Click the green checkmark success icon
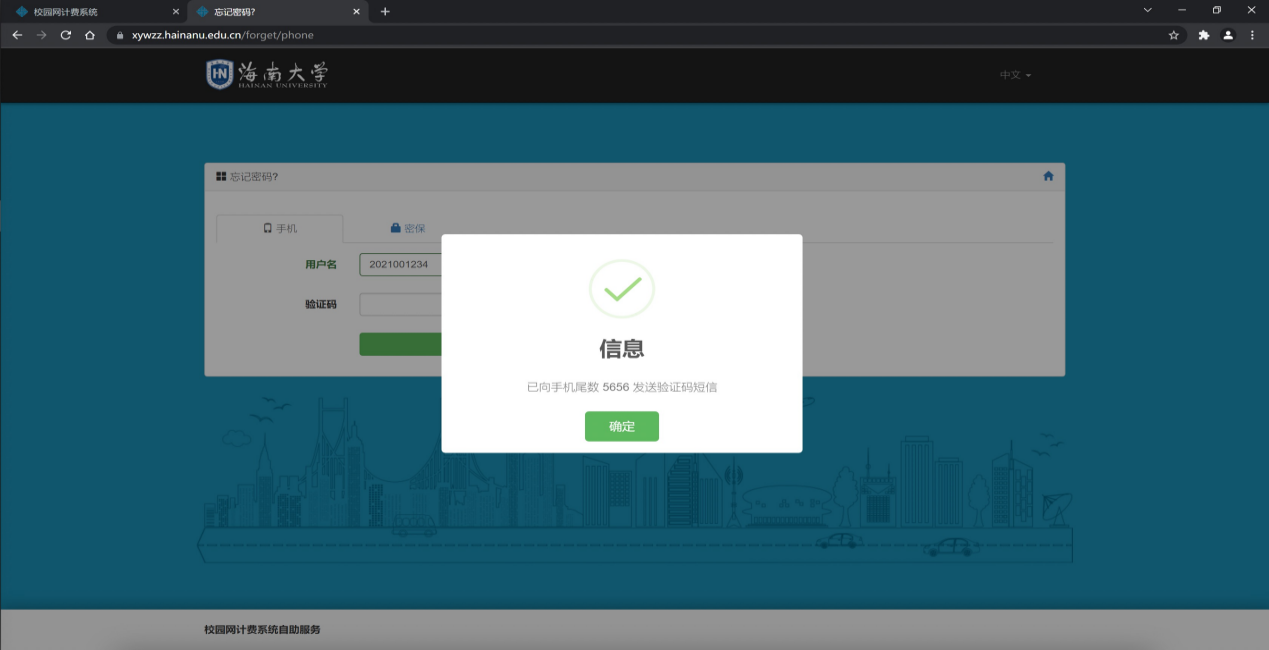Screen dimensions: 1269x650 point(622,288)
